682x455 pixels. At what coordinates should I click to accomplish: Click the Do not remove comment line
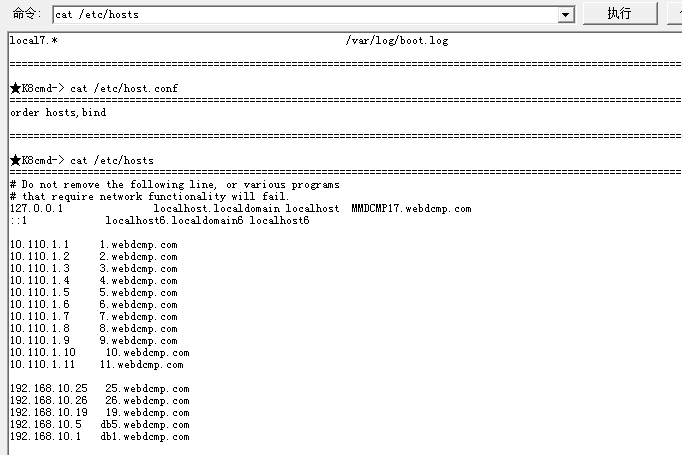[x=175, y=184]
